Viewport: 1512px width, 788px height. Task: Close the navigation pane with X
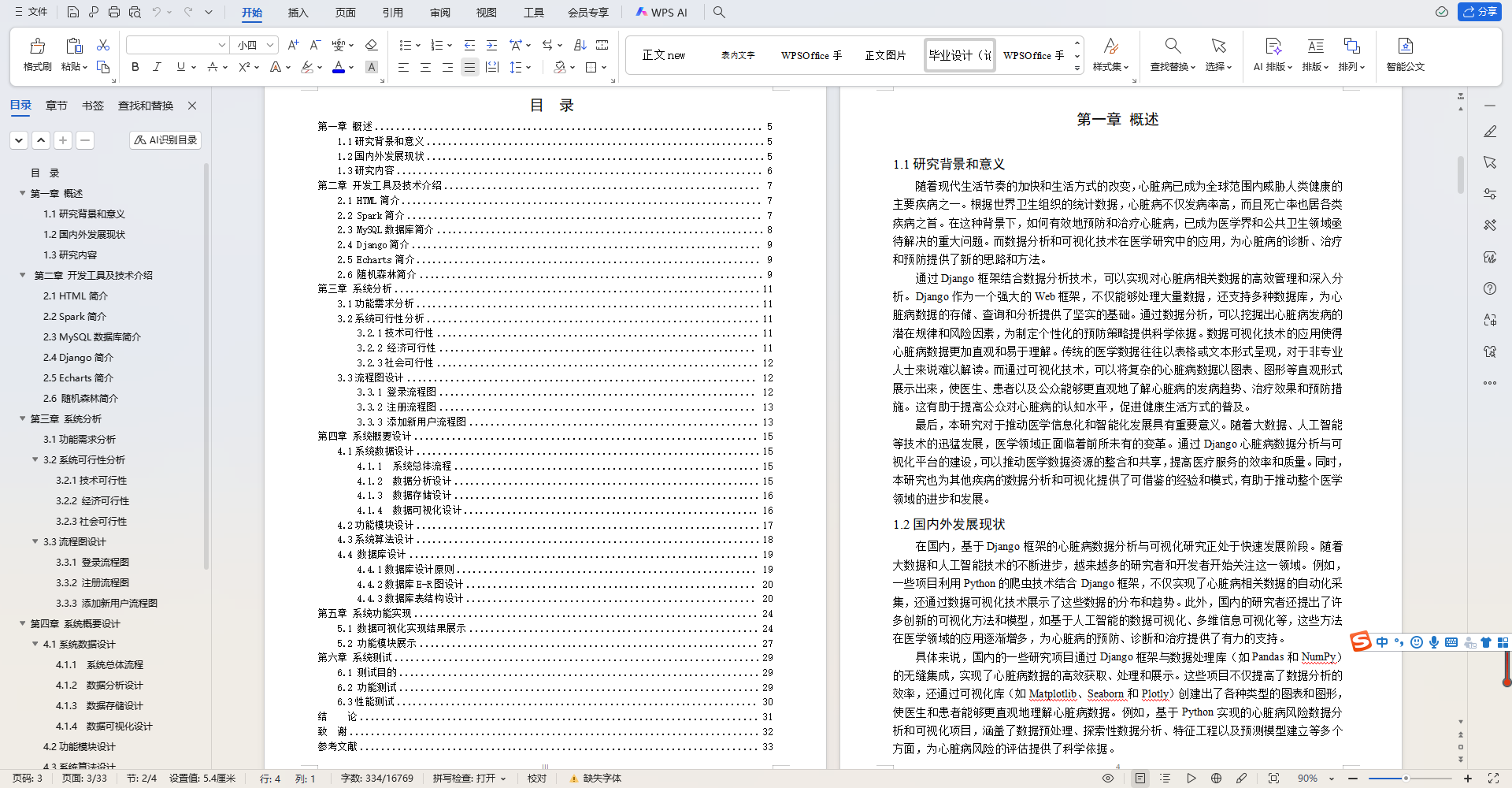[x=191, y=106]
